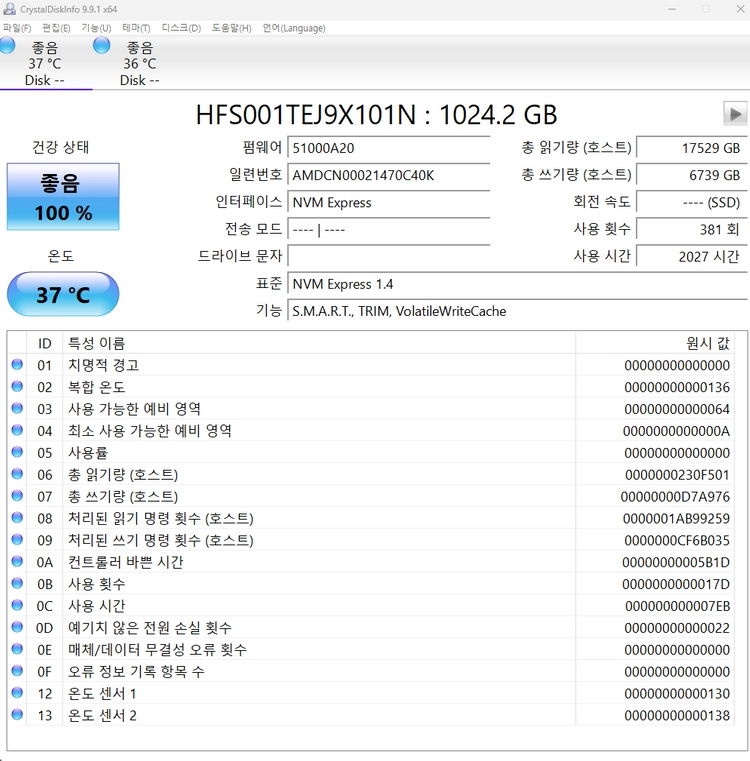Image resolution: width=750 pixels, height=761 pixels.
Task: Select the second disk tab at 36 °C
Action: (141, 64)
